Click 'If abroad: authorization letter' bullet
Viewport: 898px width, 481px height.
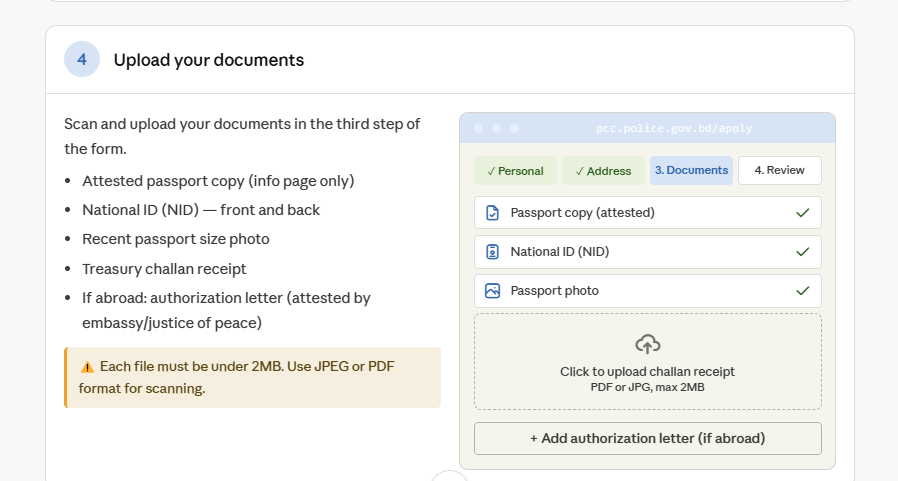[226, 310]
